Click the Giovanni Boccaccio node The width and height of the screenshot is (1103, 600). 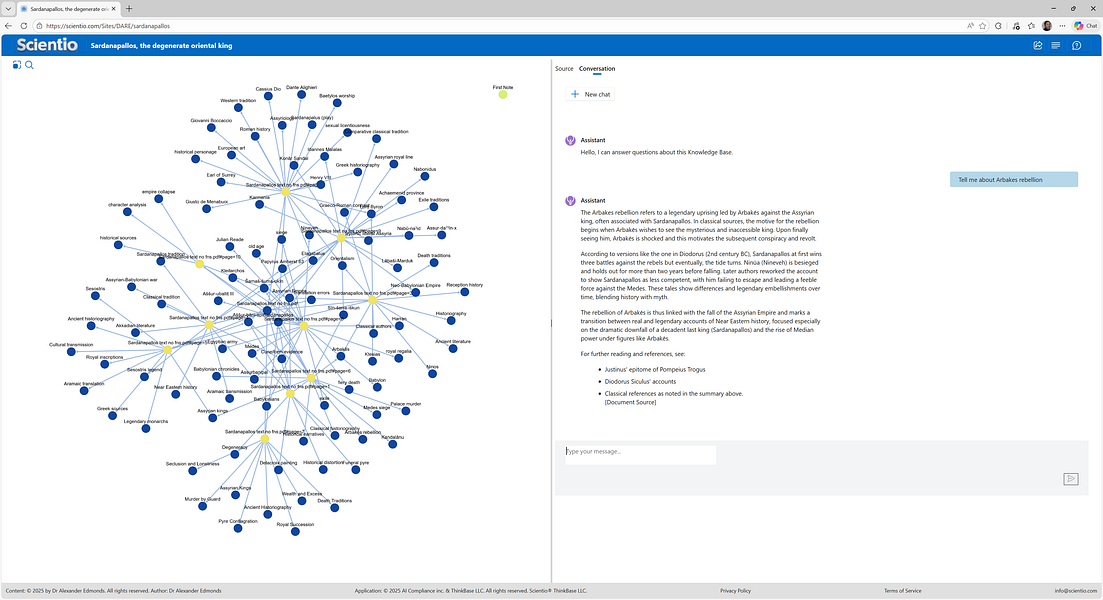211,127
